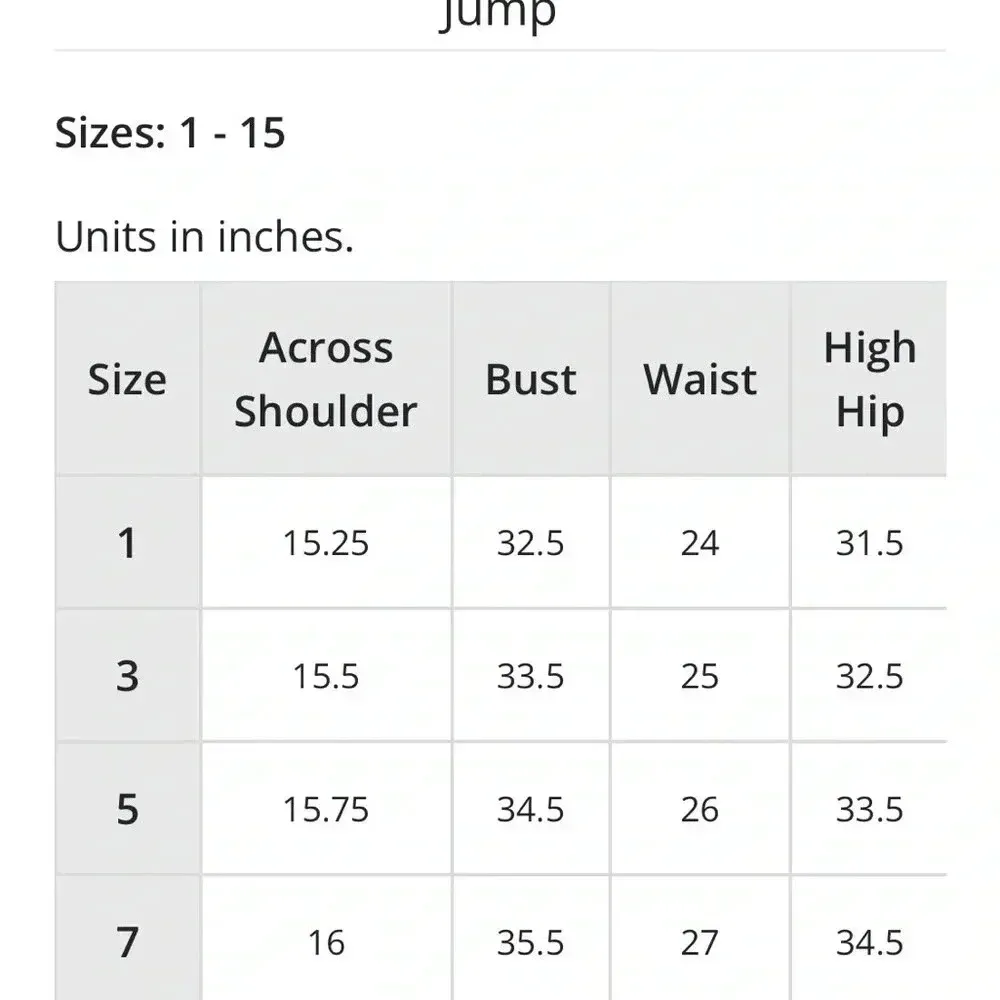Click the size 5 row label
This screenshot has height=1000, width=1000.
tap(127, 809)
